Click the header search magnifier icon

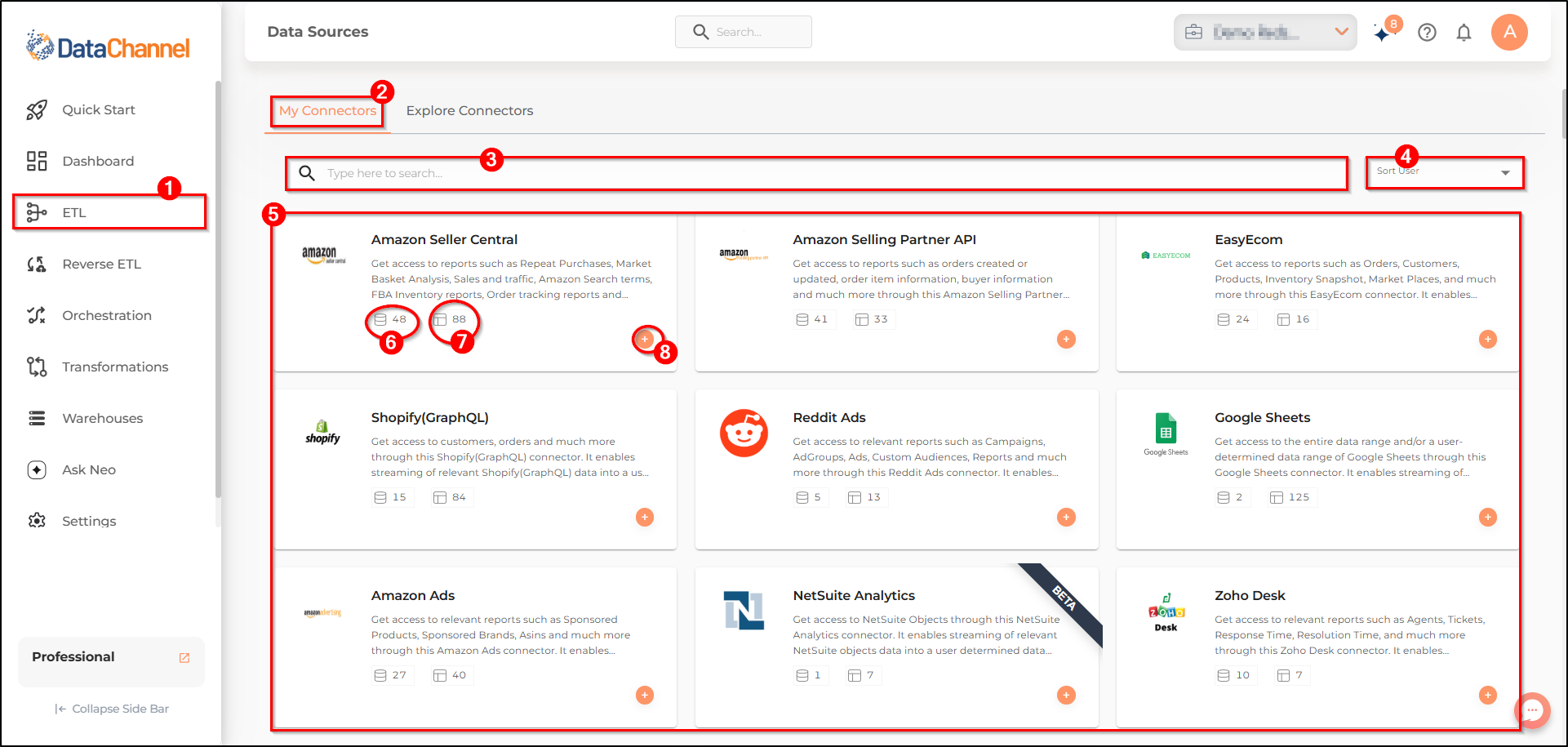pos(700,32)
